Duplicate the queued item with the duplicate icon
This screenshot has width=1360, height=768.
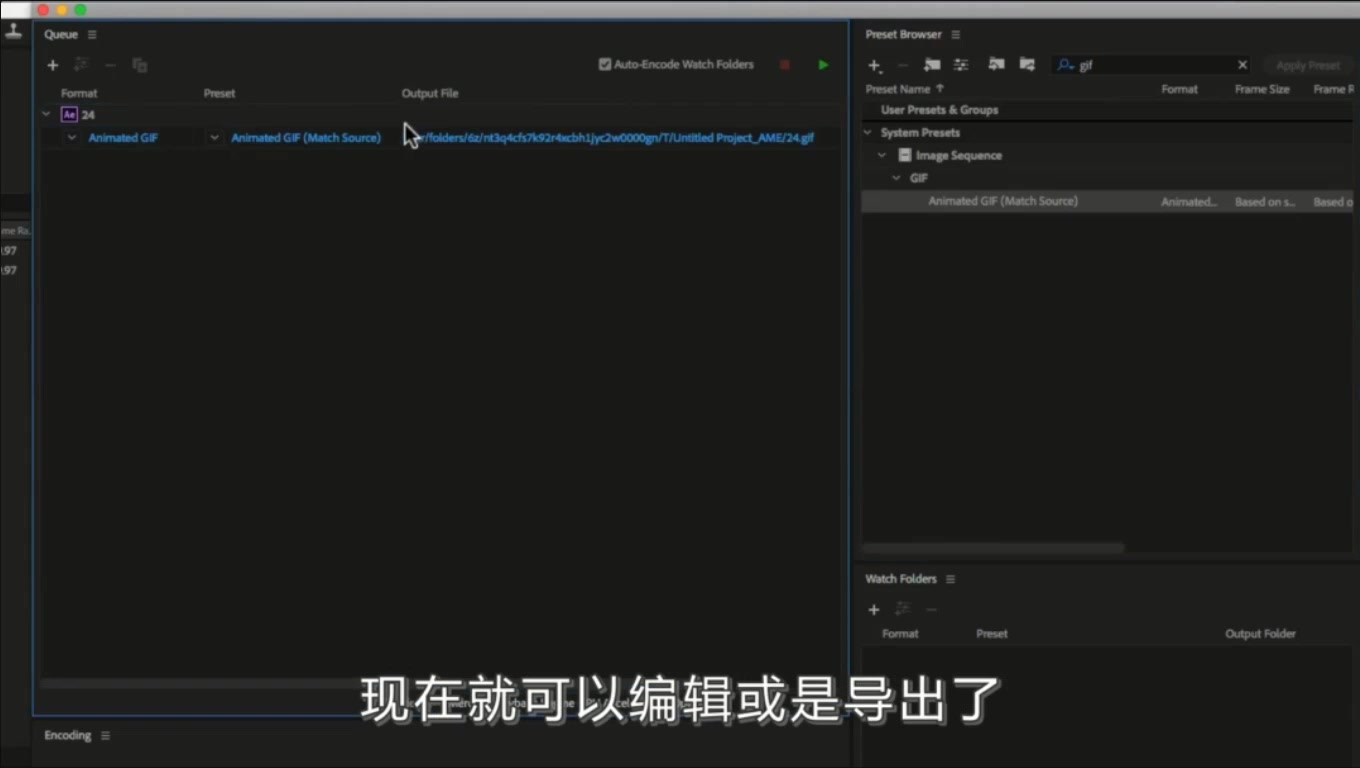pos(140,65)
